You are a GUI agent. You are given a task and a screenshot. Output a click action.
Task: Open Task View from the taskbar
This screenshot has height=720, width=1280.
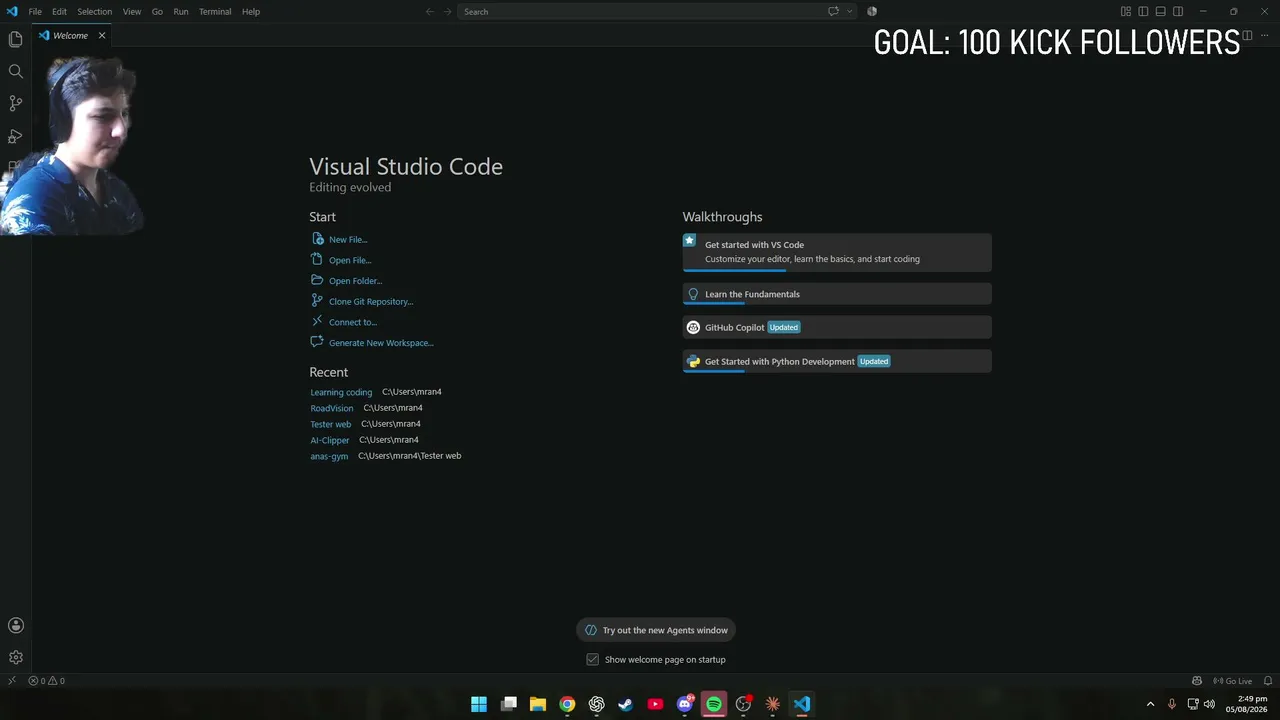[x=508, y=704]
